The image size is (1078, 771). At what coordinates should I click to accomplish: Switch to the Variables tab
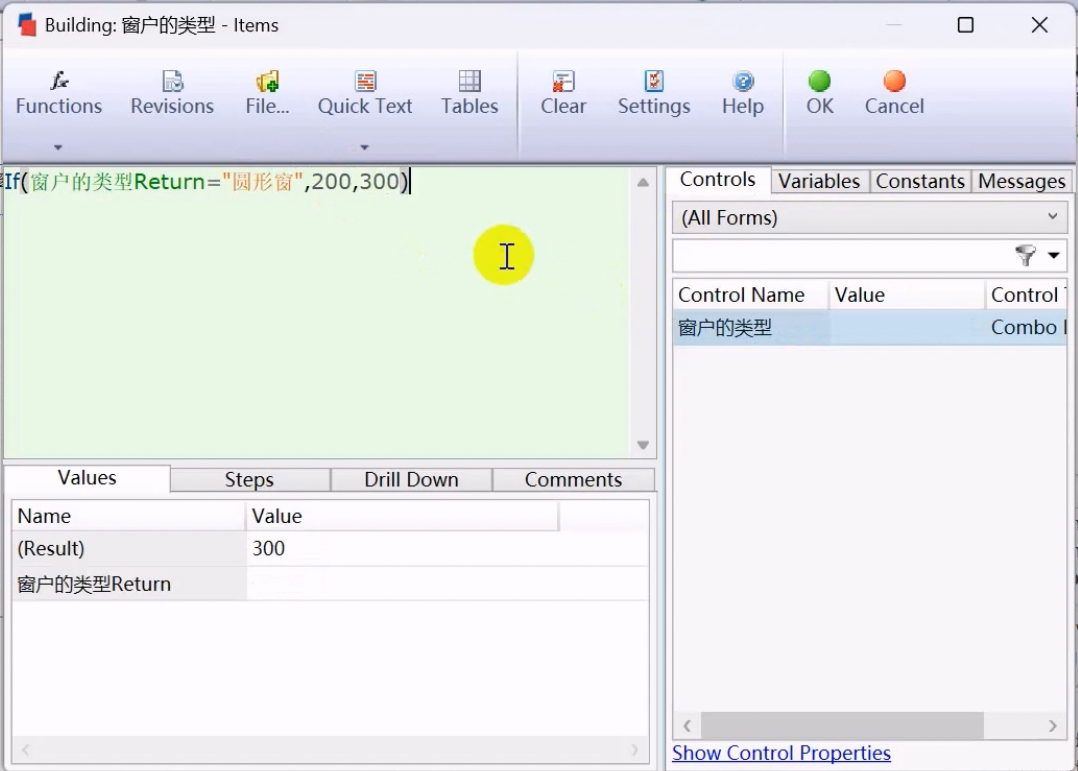(x=818, y=181)
